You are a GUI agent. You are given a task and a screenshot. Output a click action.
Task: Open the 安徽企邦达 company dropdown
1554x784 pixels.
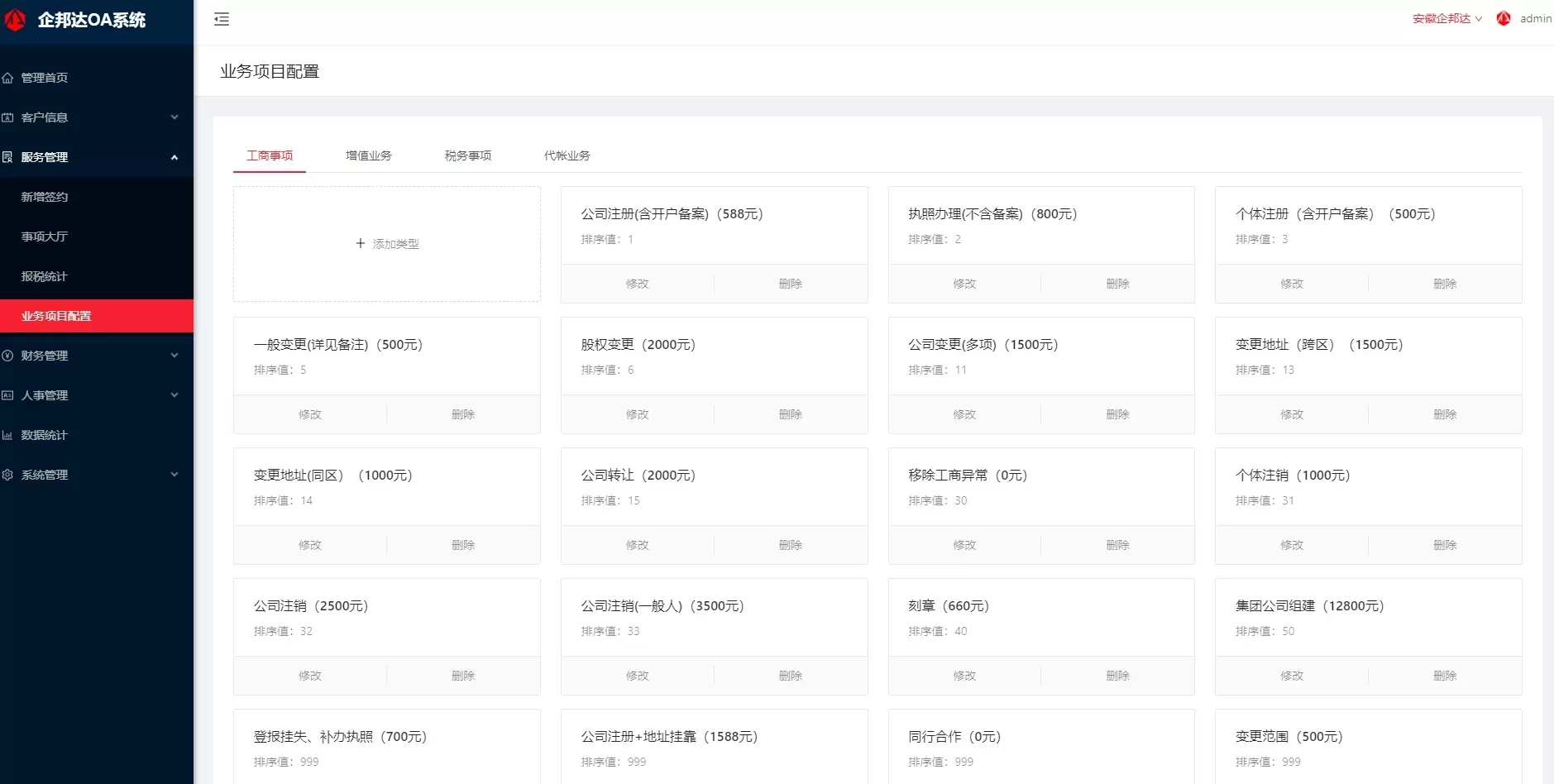(x=1446, y=18)
